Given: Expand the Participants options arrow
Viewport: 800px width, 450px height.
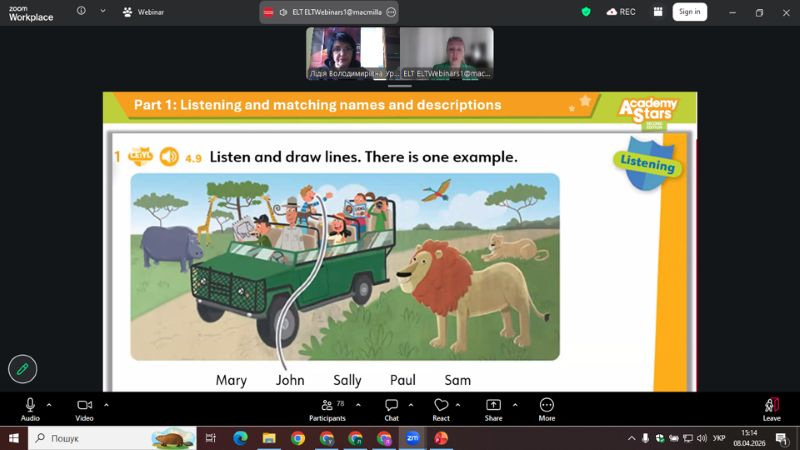Looking at the screenshot, I should pyautogui.click(x=358, y=405).
